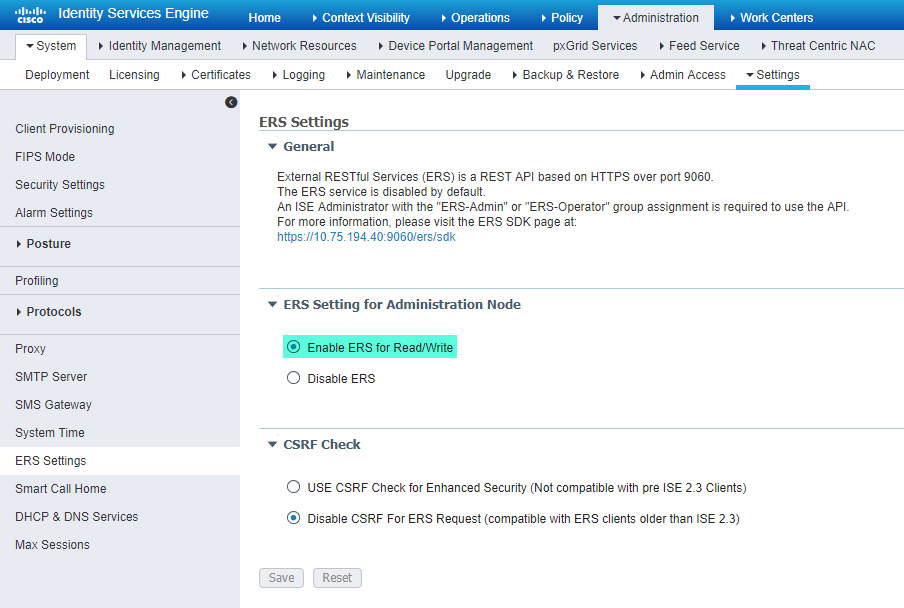The height and width of the screenshot is (608, 904).
Task: Open Client Provisioning in the sidebar
Action: click(65, 129)
